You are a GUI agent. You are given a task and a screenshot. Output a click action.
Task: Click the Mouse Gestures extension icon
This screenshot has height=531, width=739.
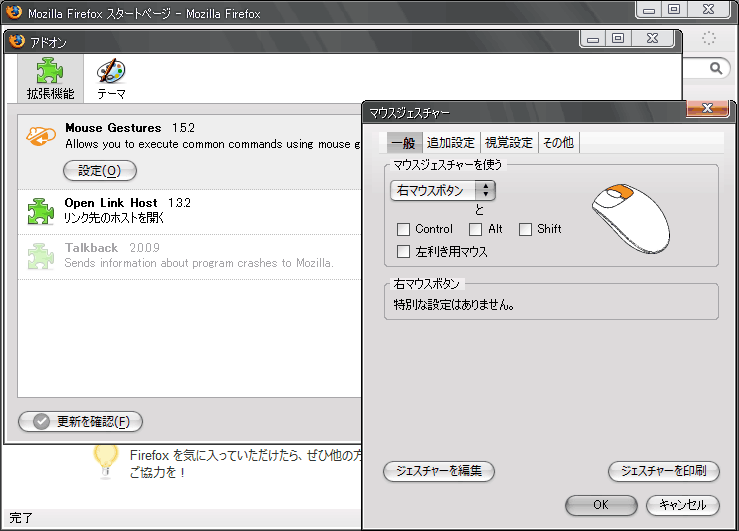click(x=41, y=136)
